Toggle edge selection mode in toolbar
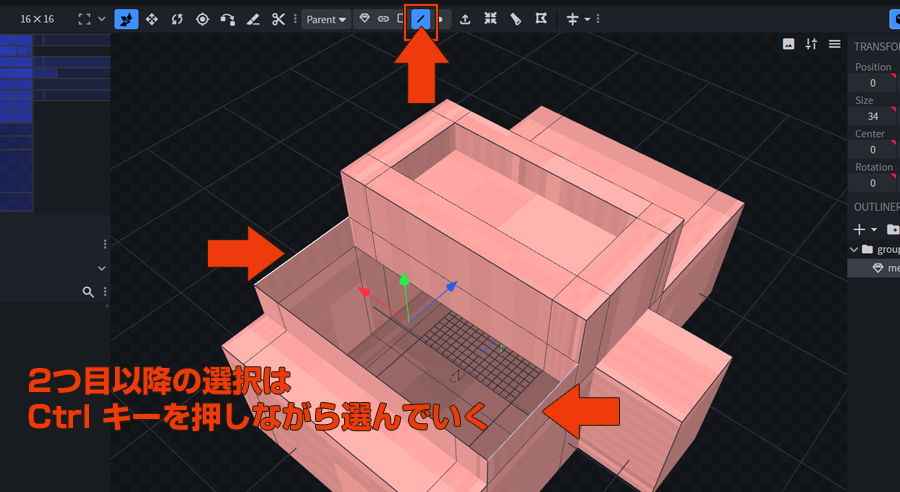900x492 pixels. coord(421,19)
